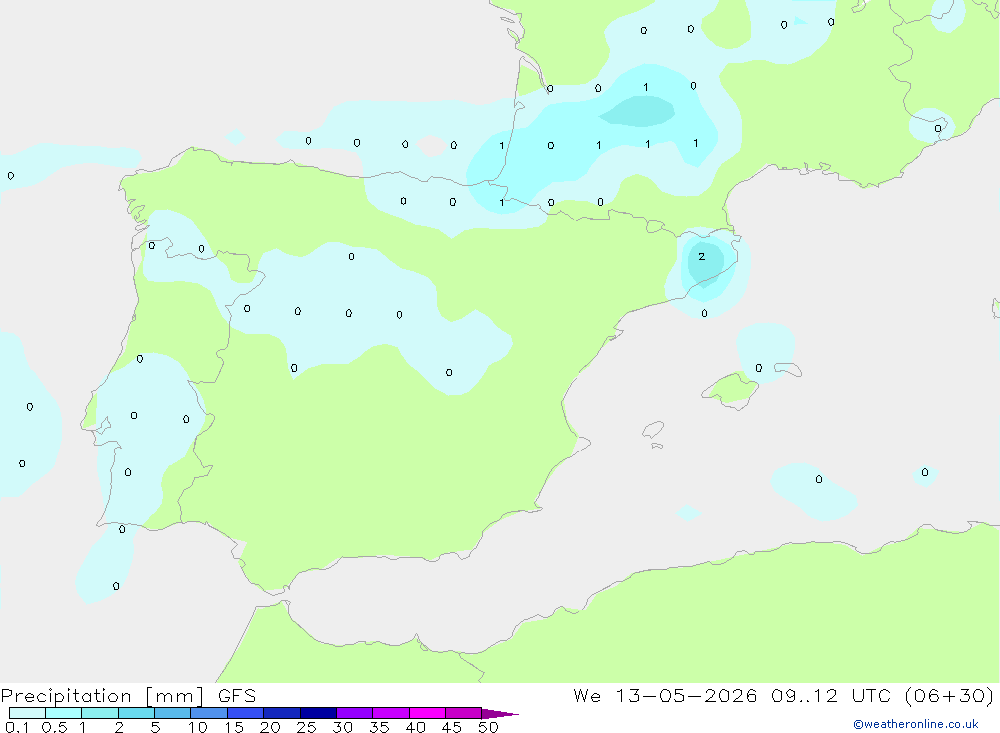
Task: Click the 10 mm legend tick label
Action: coord(198,727)
